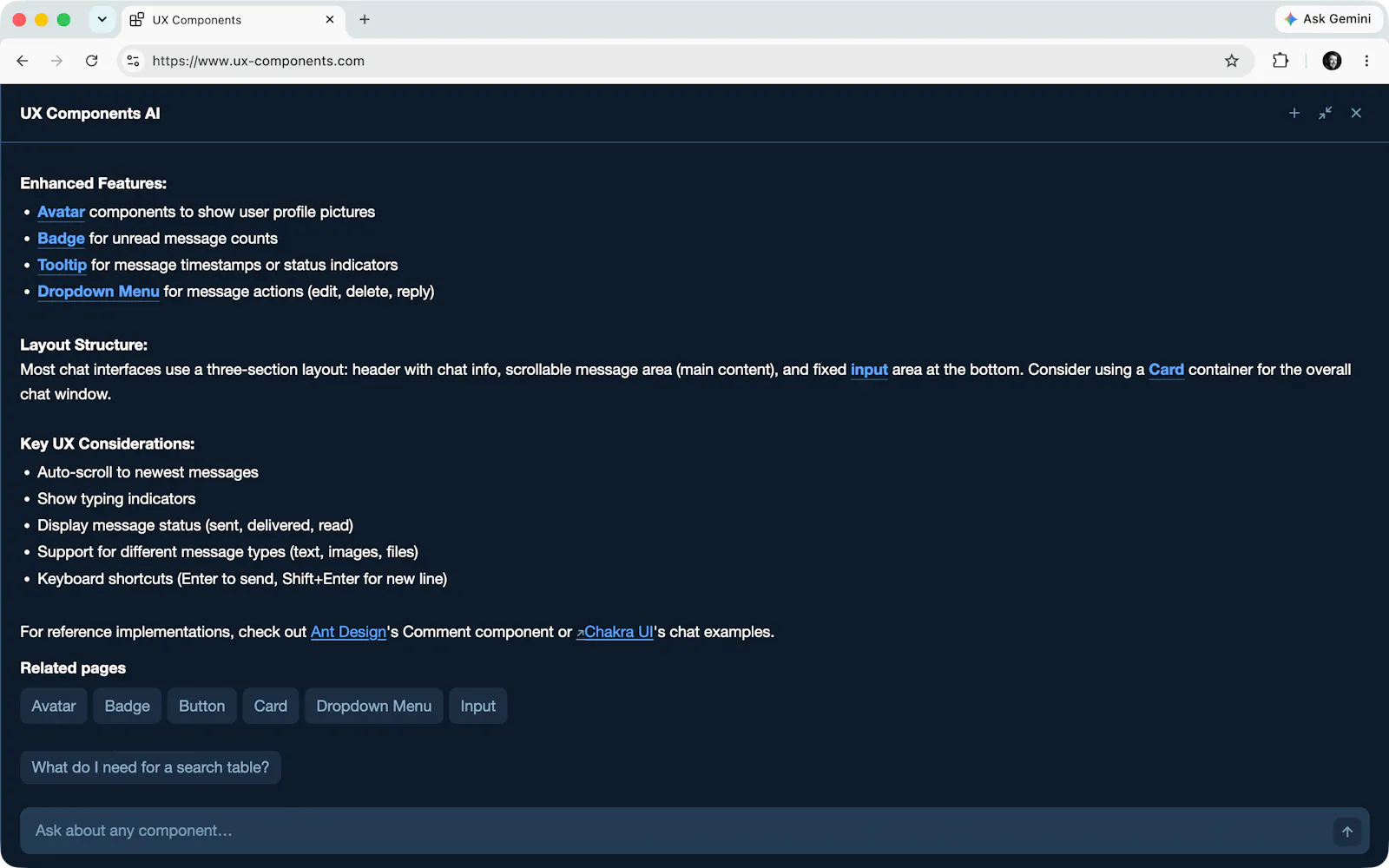Select the Badge related page chip
This screenshot has height=868, width=1389.
pos(128,707)
